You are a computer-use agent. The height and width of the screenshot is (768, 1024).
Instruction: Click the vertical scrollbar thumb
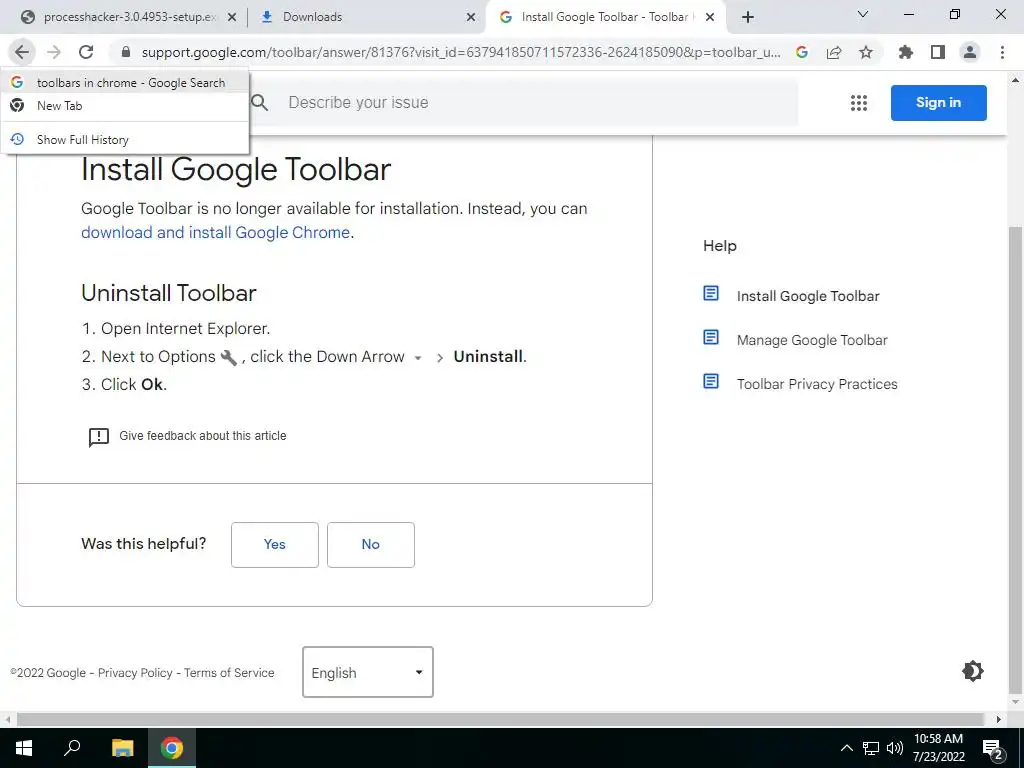(1016, 460)
